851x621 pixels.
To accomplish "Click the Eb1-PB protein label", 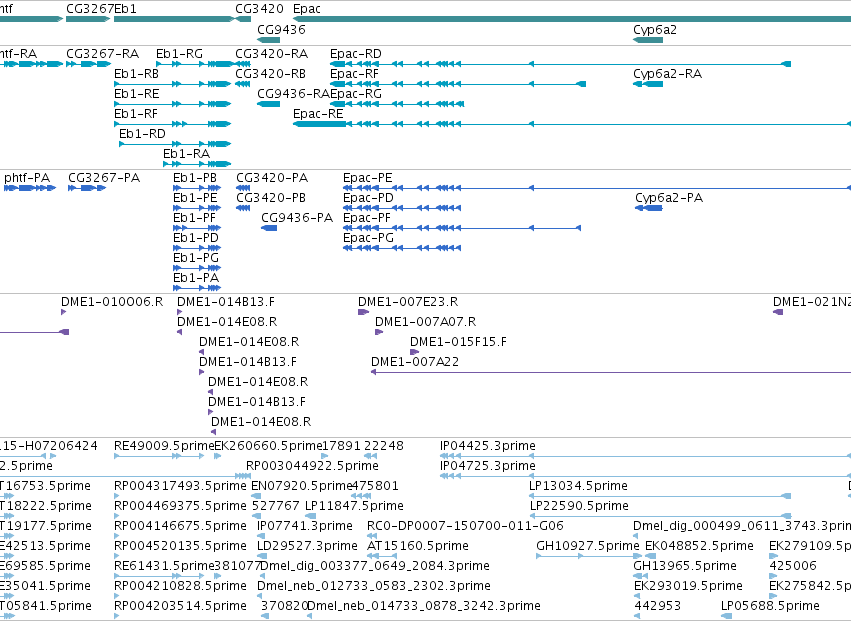I will point(195,178).
